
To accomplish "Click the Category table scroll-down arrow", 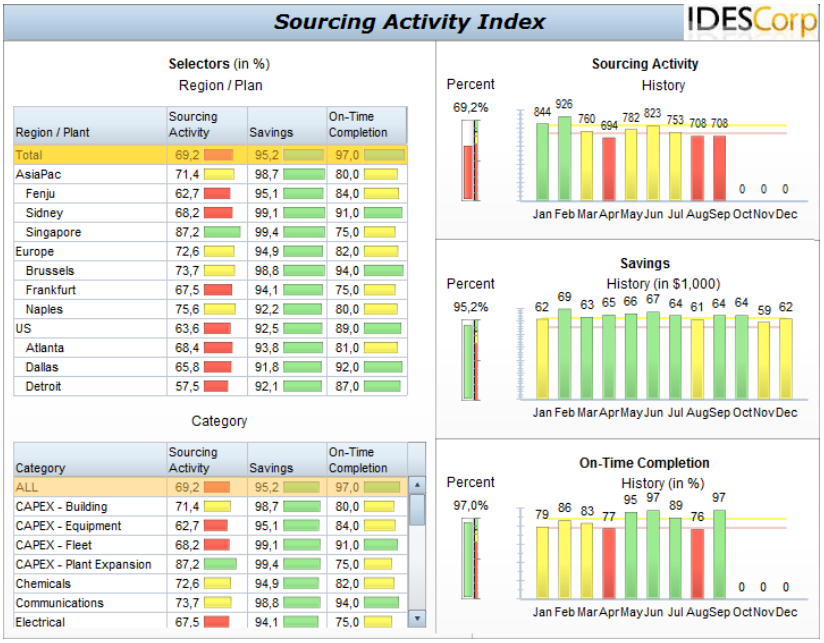I will pyautogui.click(x=418, y=618).
